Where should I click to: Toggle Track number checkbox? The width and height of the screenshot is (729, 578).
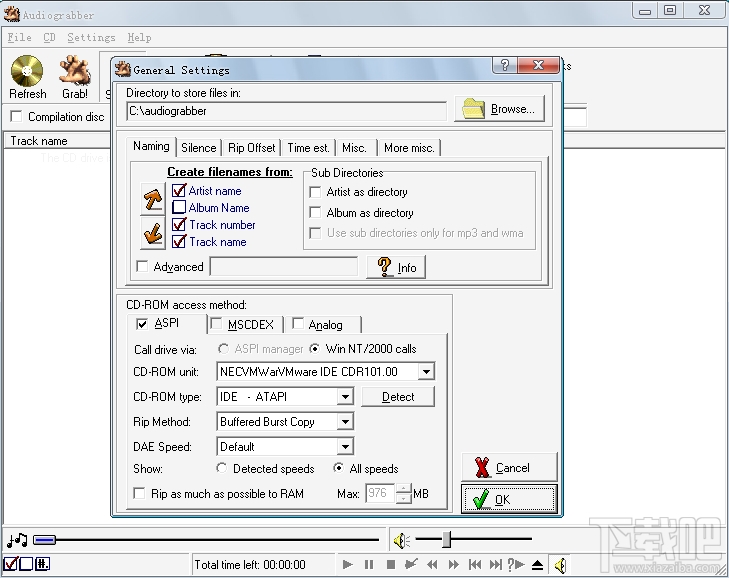pos(179,225)
